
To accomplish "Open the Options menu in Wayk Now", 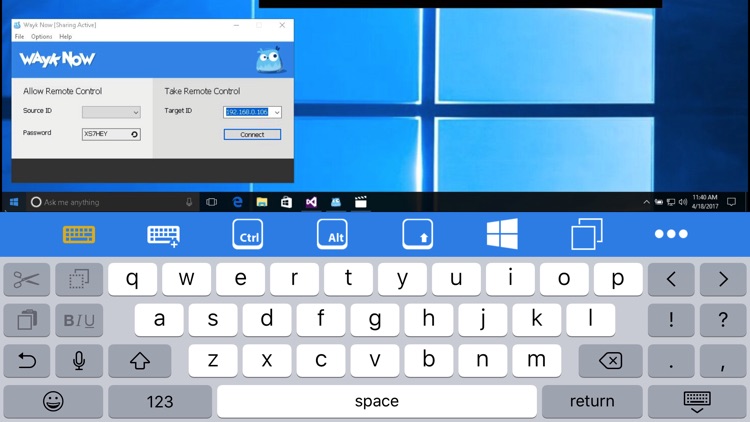I will click(x=42, y=36).
